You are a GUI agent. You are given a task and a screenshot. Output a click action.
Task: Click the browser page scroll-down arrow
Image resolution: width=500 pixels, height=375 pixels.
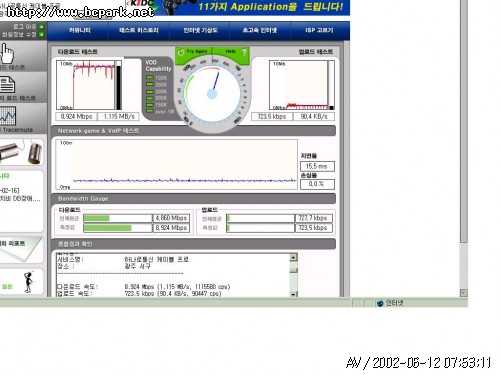[x=463, y=293]
